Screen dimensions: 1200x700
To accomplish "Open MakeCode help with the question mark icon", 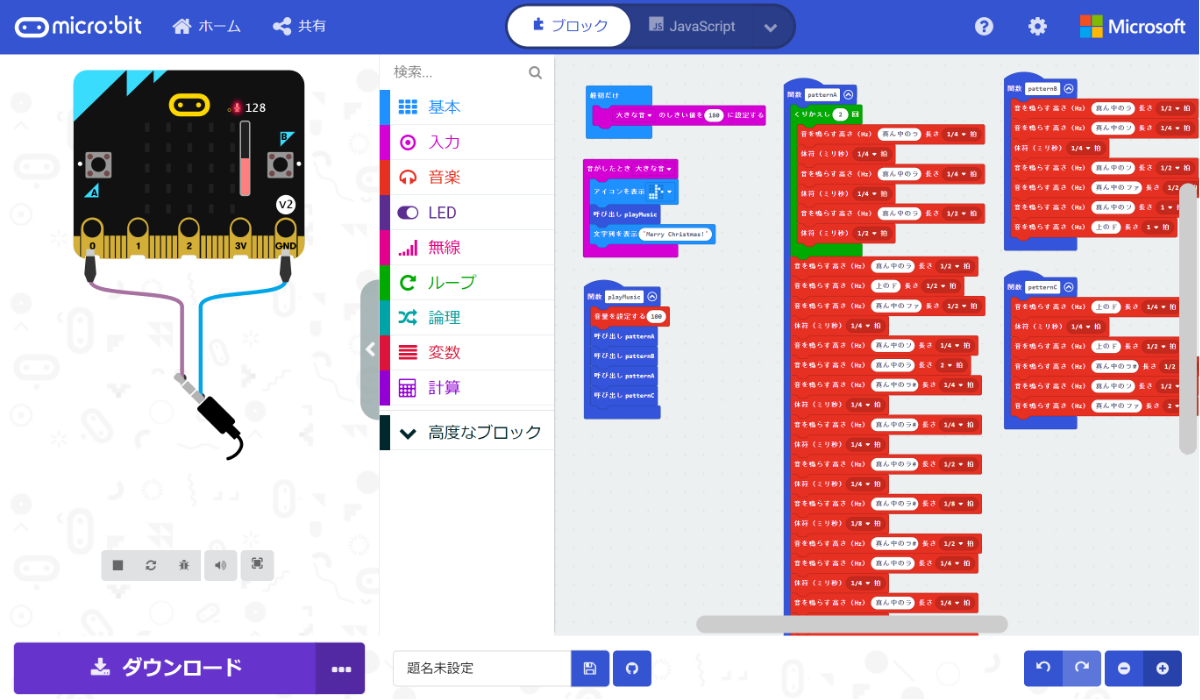I will (x=983, y=26).
